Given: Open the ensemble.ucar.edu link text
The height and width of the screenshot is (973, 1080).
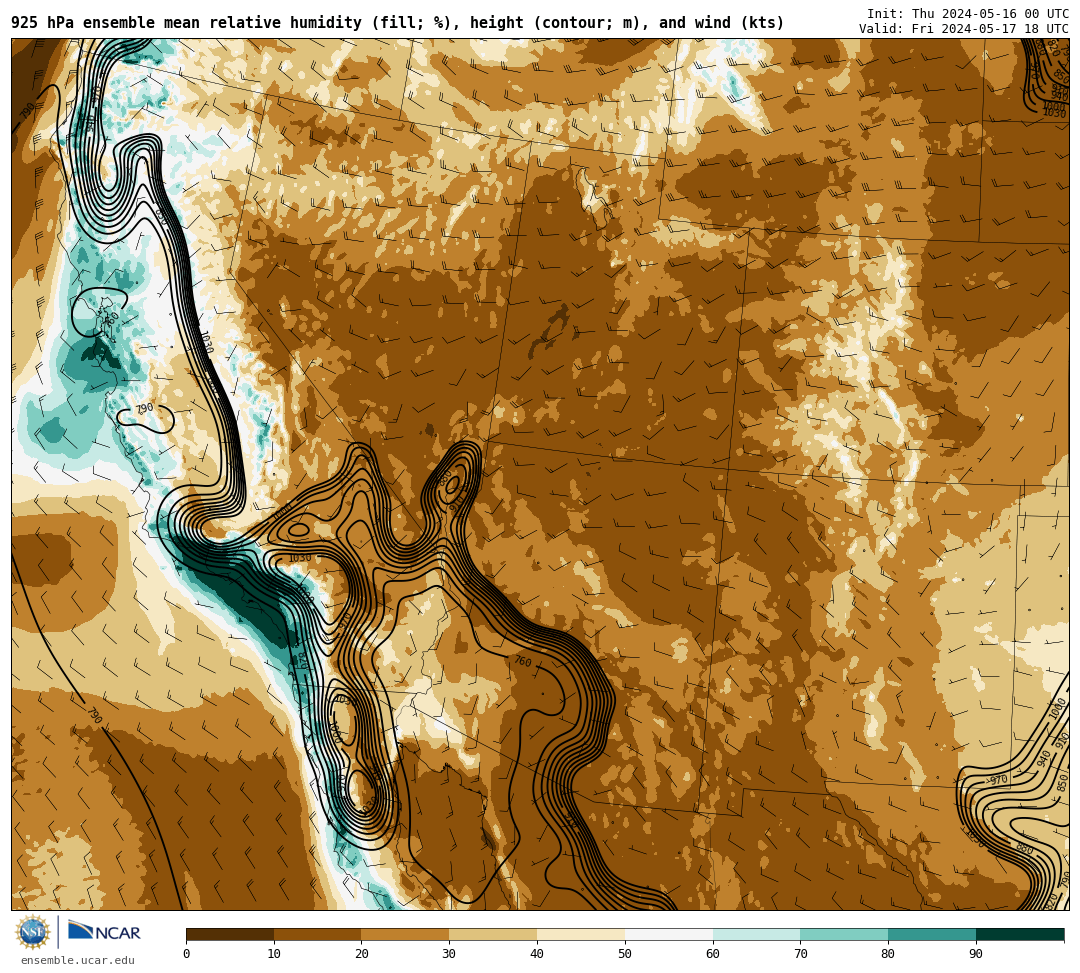Looking at the screenshot, I should point(78,960).
